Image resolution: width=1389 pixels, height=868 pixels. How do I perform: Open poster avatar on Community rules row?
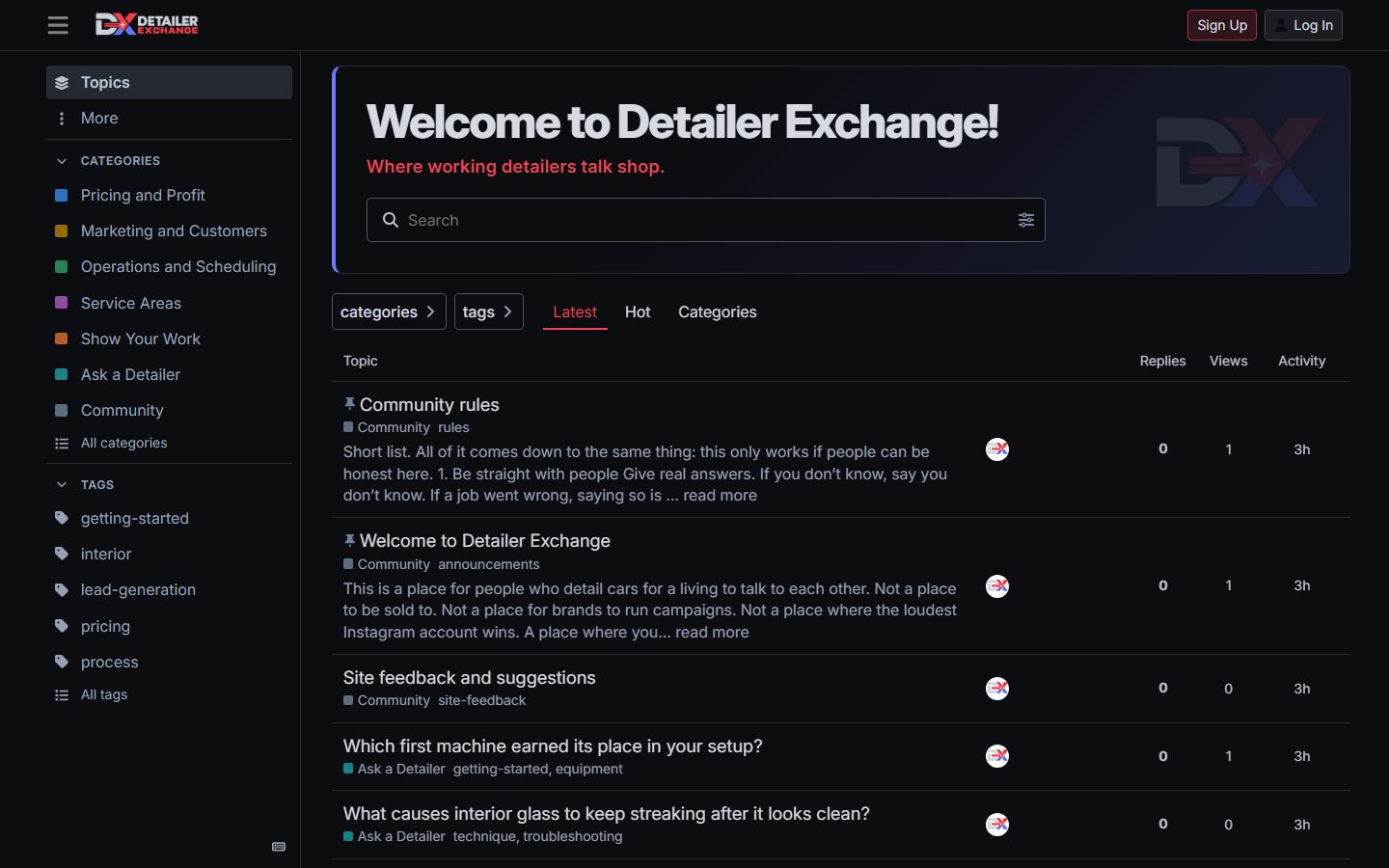click(997, 449)
